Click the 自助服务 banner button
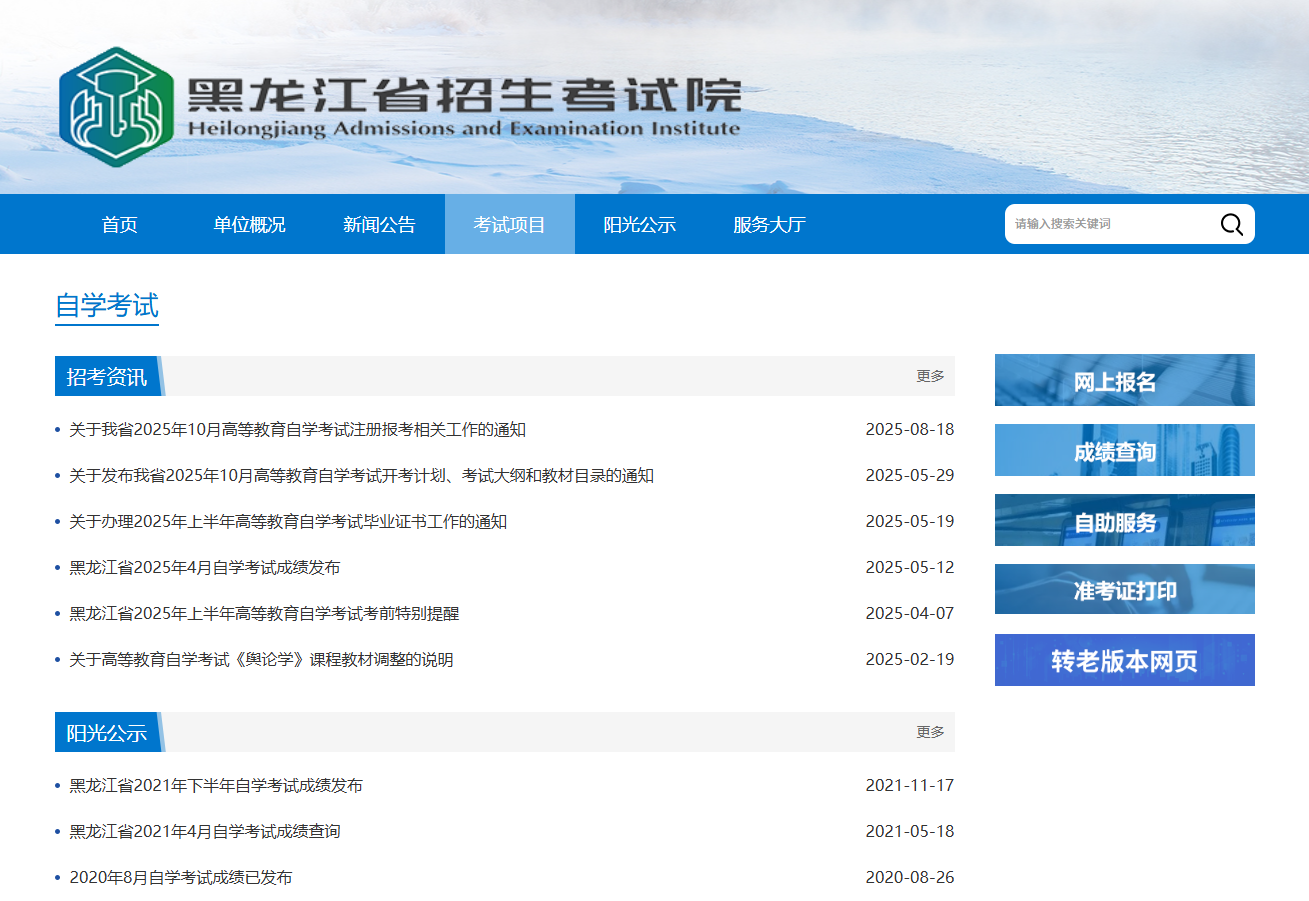 [x=1125, y=520]
